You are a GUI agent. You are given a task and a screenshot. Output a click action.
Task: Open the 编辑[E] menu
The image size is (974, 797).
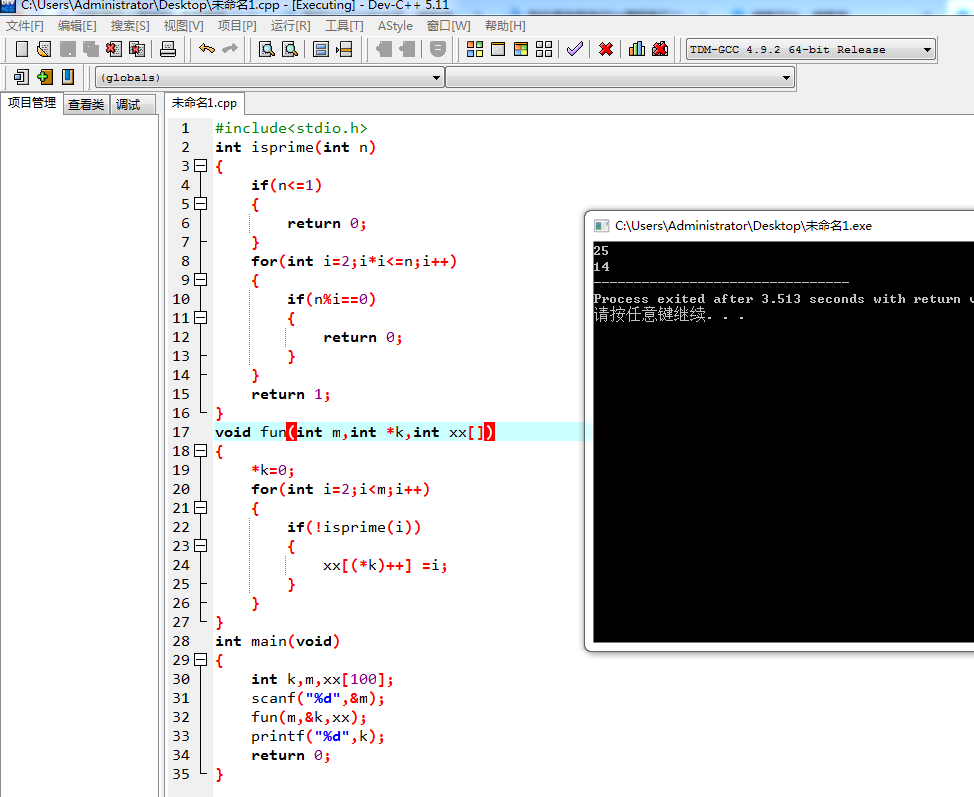[x=77, y=25]
